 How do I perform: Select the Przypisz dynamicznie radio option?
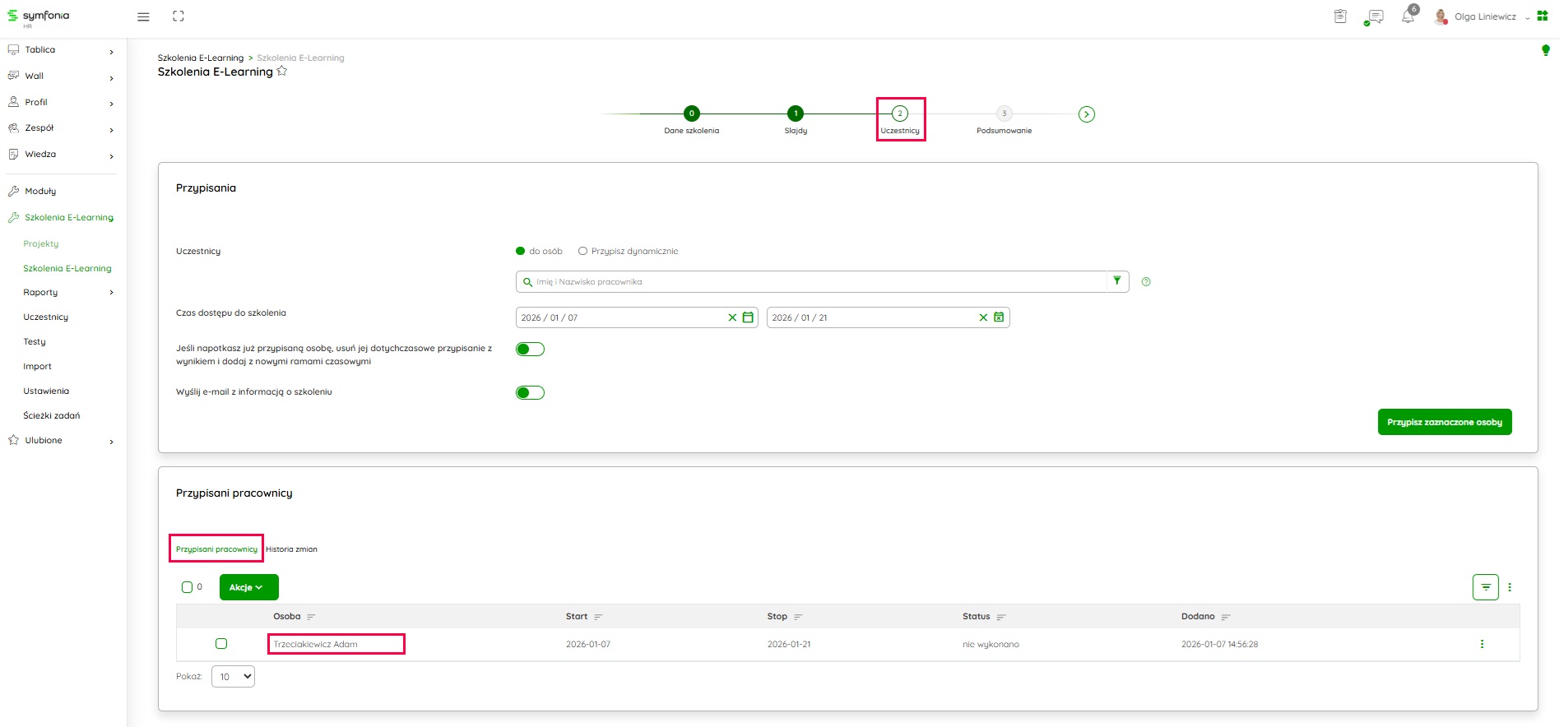tap(583, 252)
